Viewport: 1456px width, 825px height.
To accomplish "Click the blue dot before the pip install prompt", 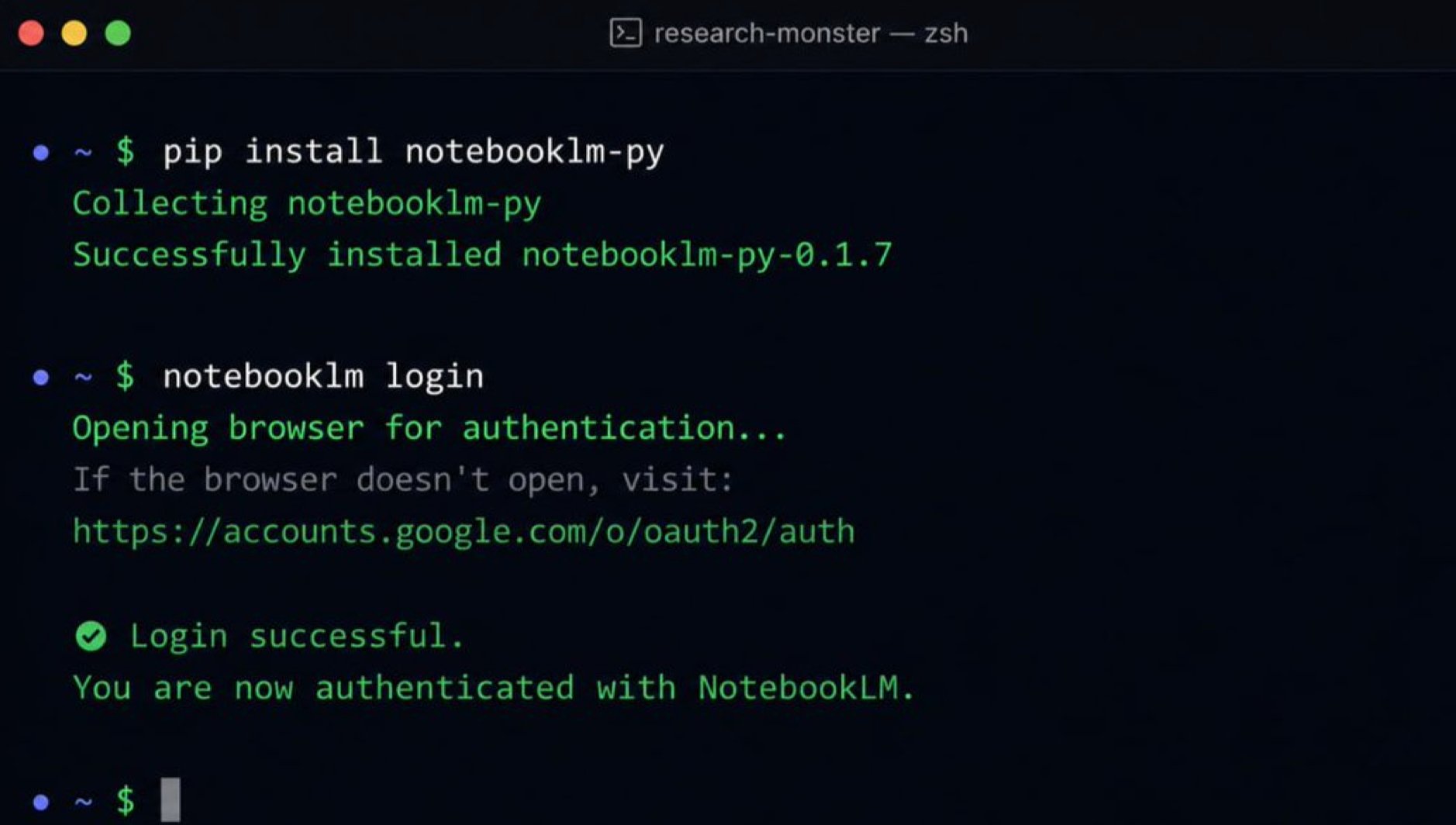I will tap(41, 153).
